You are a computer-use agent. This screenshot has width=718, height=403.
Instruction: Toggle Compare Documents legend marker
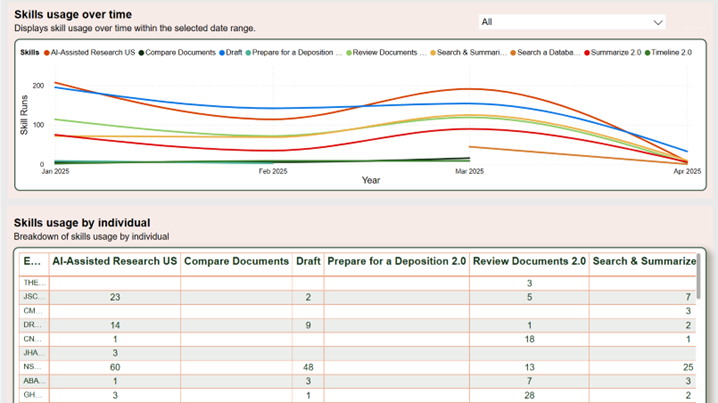[x=141, y=52]
